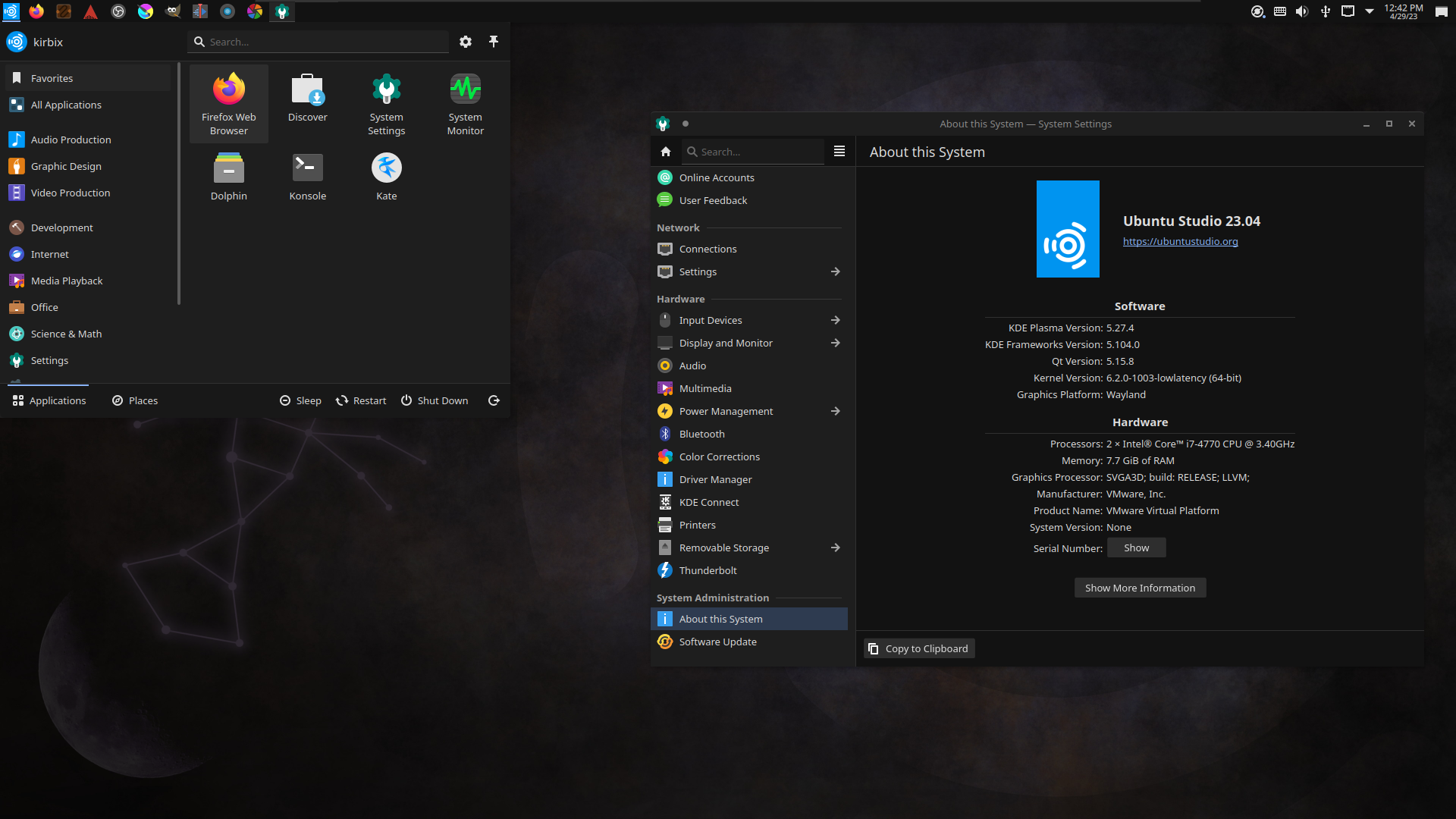Click the session switch icon beside Shut Down
This screenshot has width=1456, height=819.
tap(494, 400)
